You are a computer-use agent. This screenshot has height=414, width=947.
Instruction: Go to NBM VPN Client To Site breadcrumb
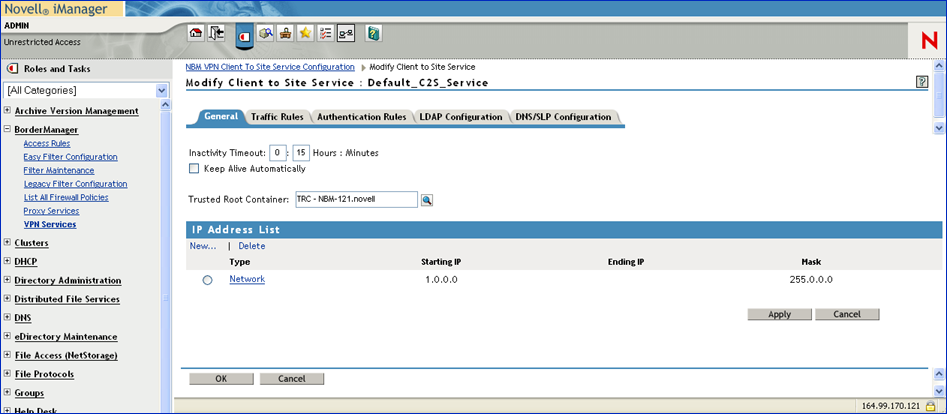click(x=270, y=66)
